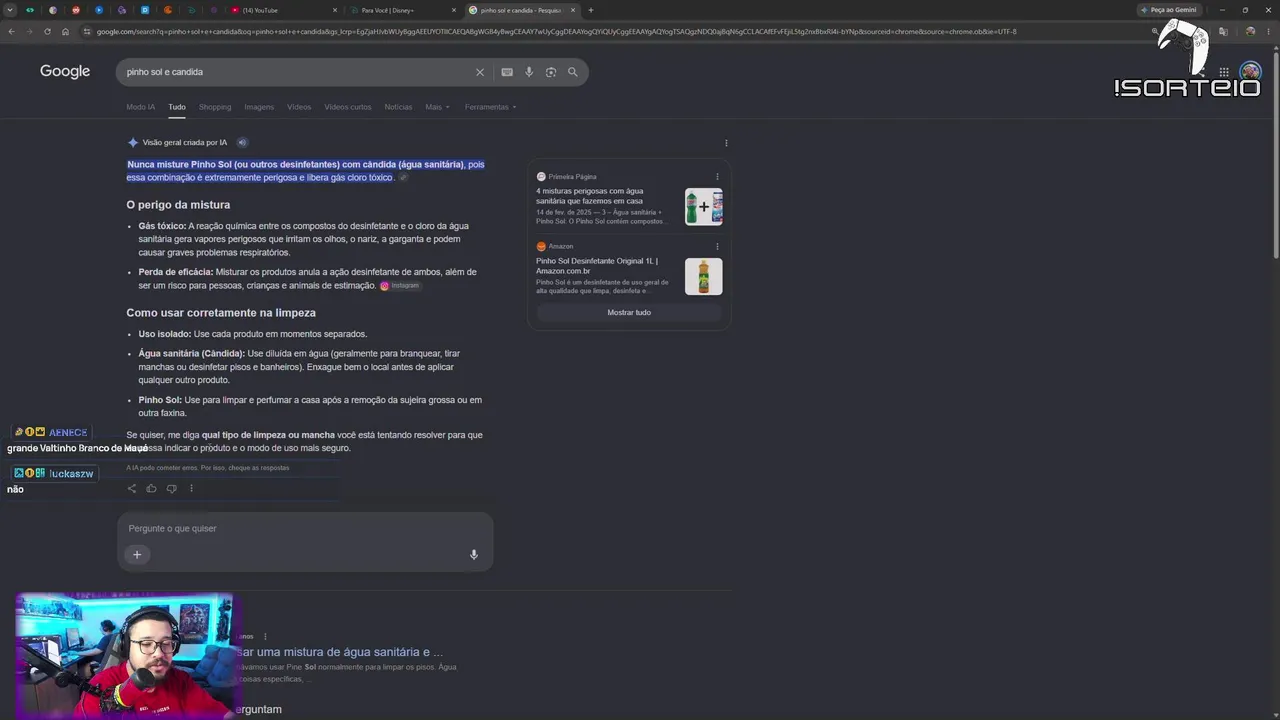
Task: Open options for the Primeira Página source card
Action: (x=717, y=177)
